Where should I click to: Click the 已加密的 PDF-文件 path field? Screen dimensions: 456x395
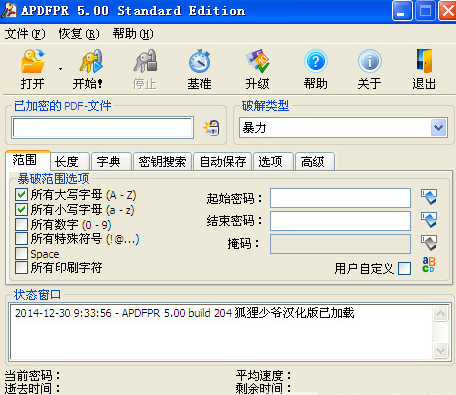coord(103,127)
